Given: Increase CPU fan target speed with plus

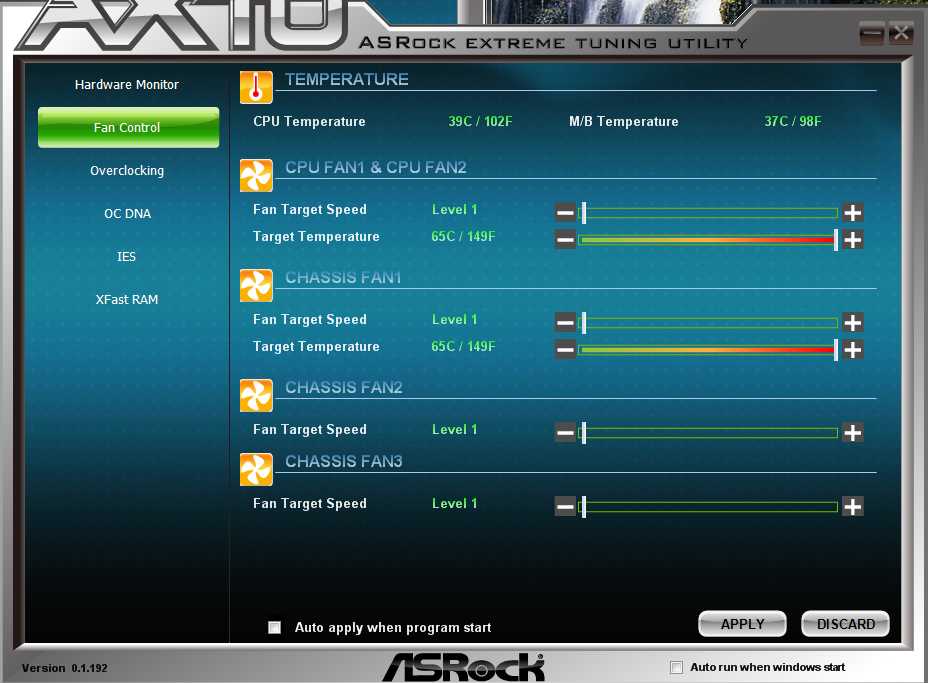Looking at the screenshot, I should pos(853,212).
